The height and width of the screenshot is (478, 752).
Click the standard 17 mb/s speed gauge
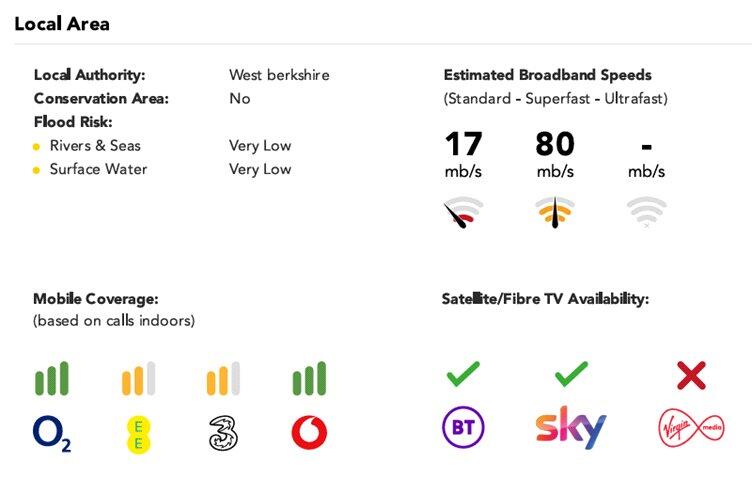463,212
